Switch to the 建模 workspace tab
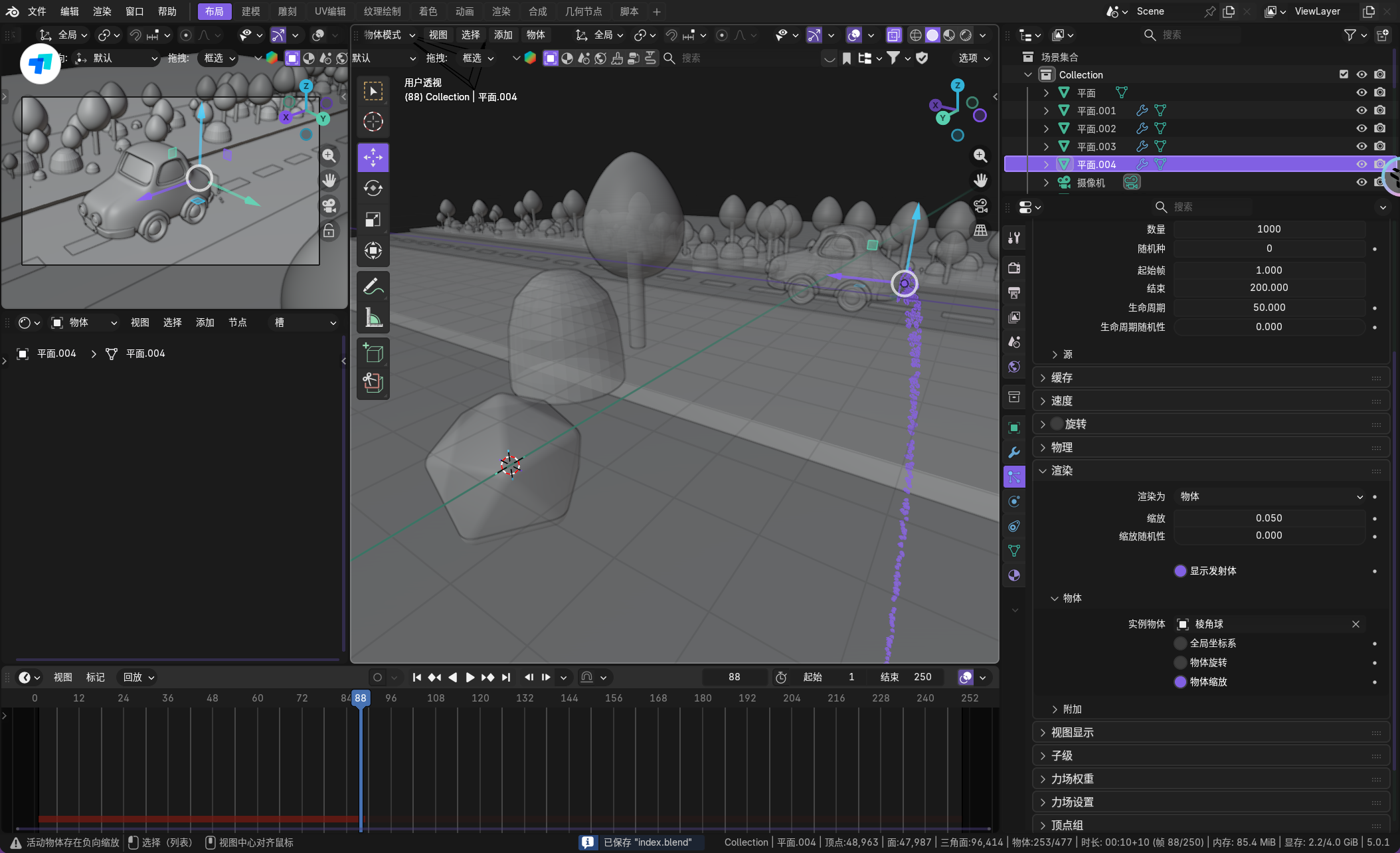 [x=250, y=11]
